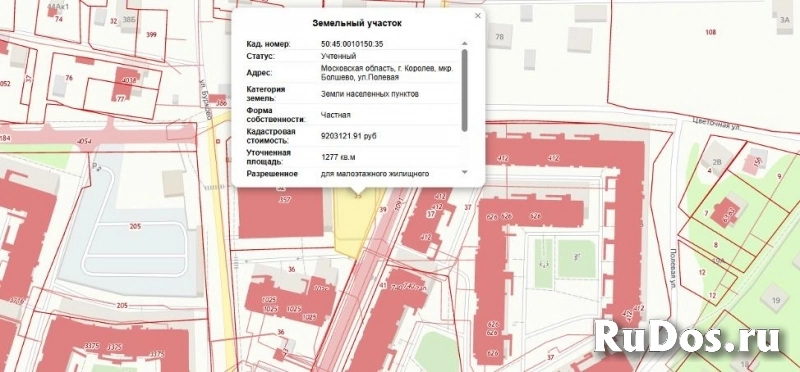Click the gray building labeled 78

[x=499, y=37]
